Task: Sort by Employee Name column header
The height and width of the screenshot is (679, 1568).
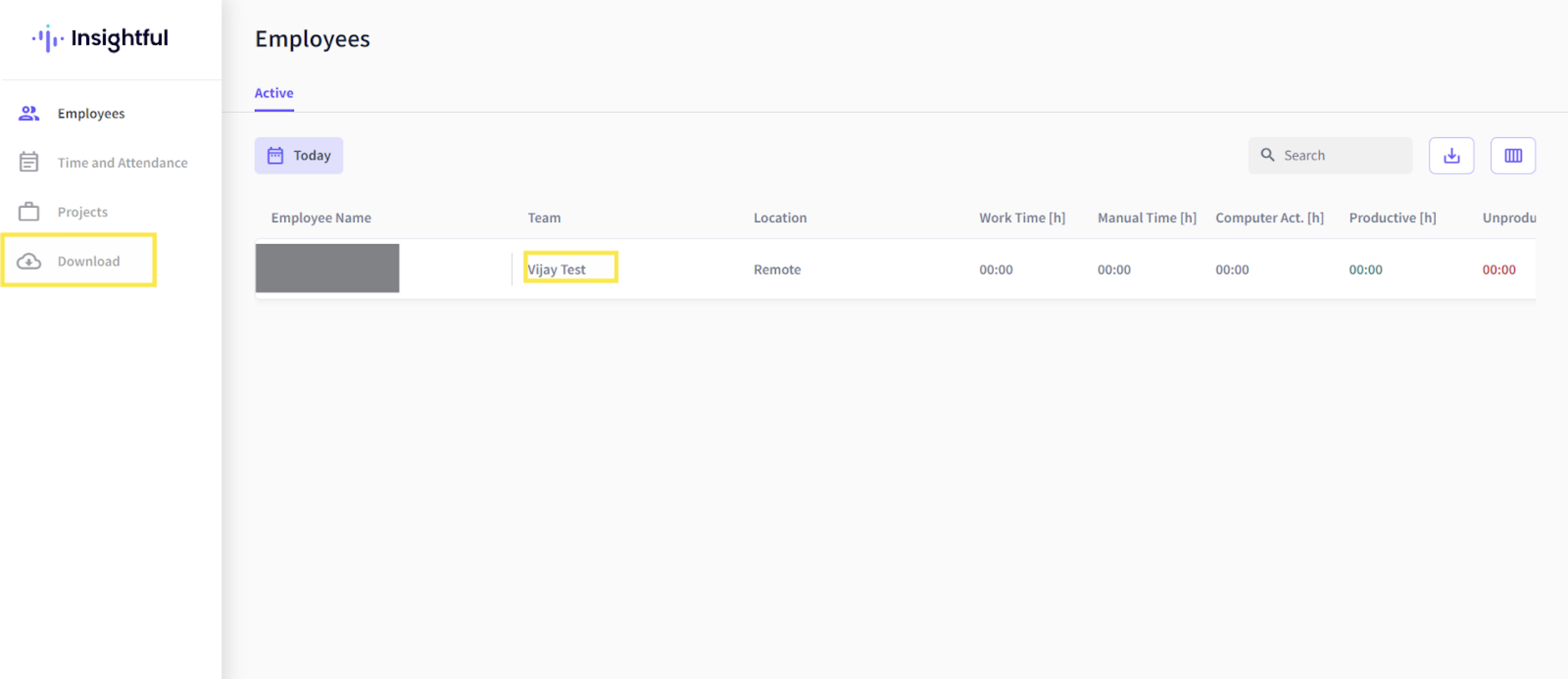Action: (321, 218)
